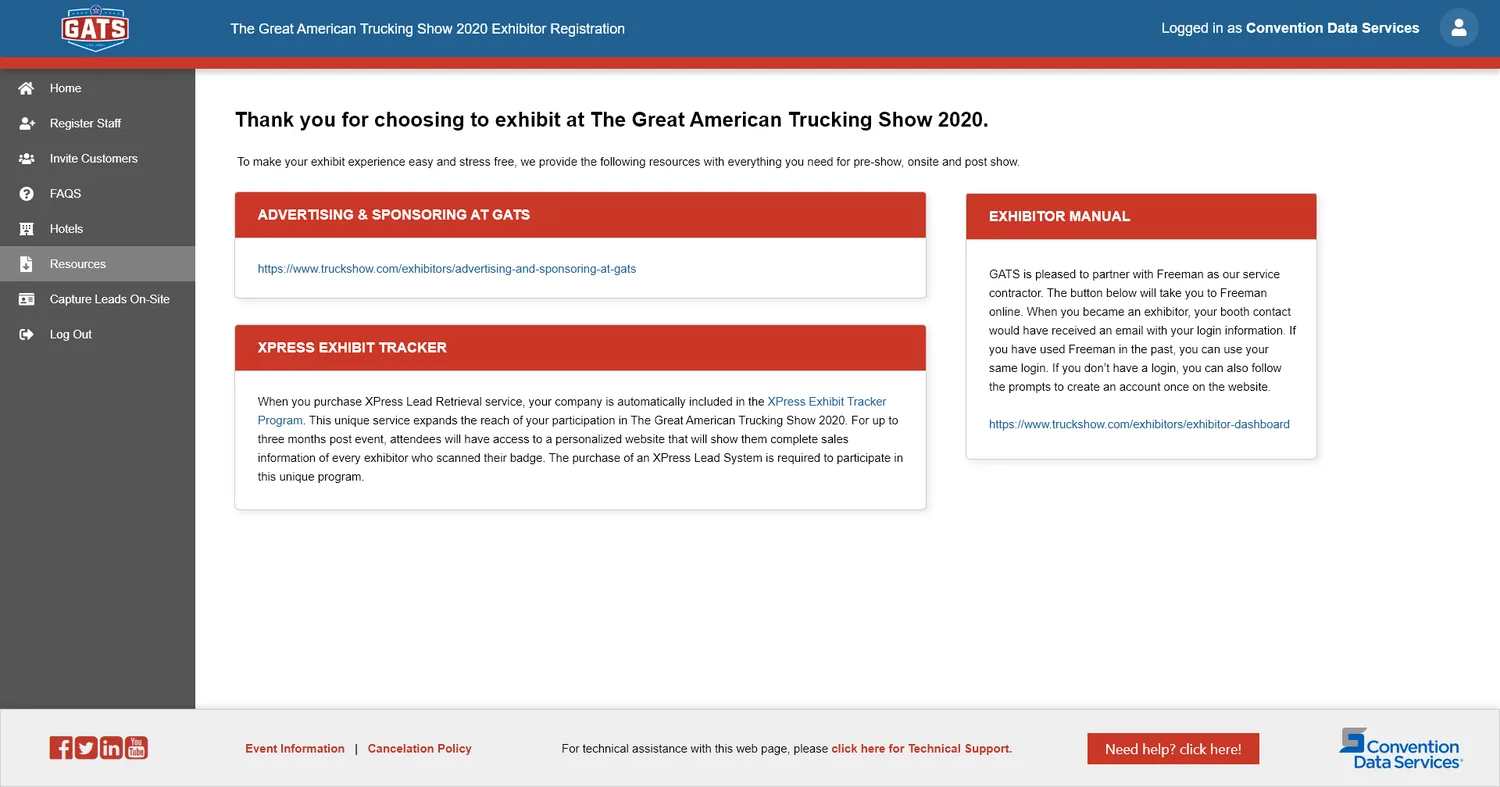Open Register Staff menu item
The image size is (1500, 787).
coord(97,123)
